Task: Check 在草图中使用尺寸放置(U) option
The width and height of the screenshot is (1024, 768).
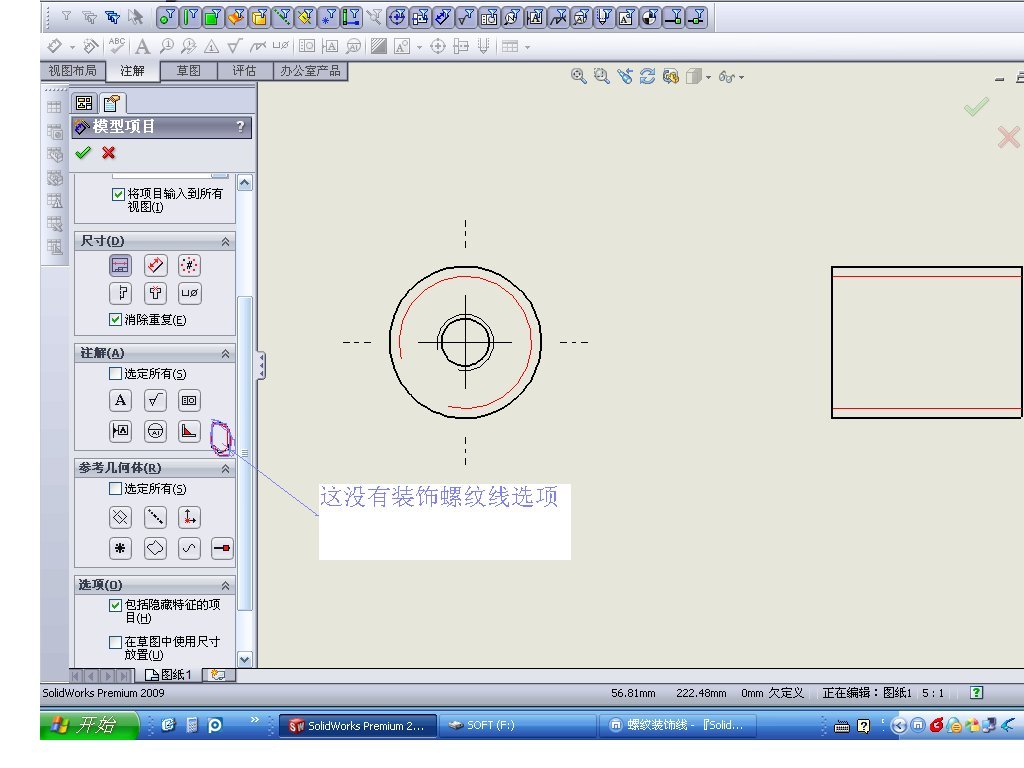Action: tap(115, 642)
